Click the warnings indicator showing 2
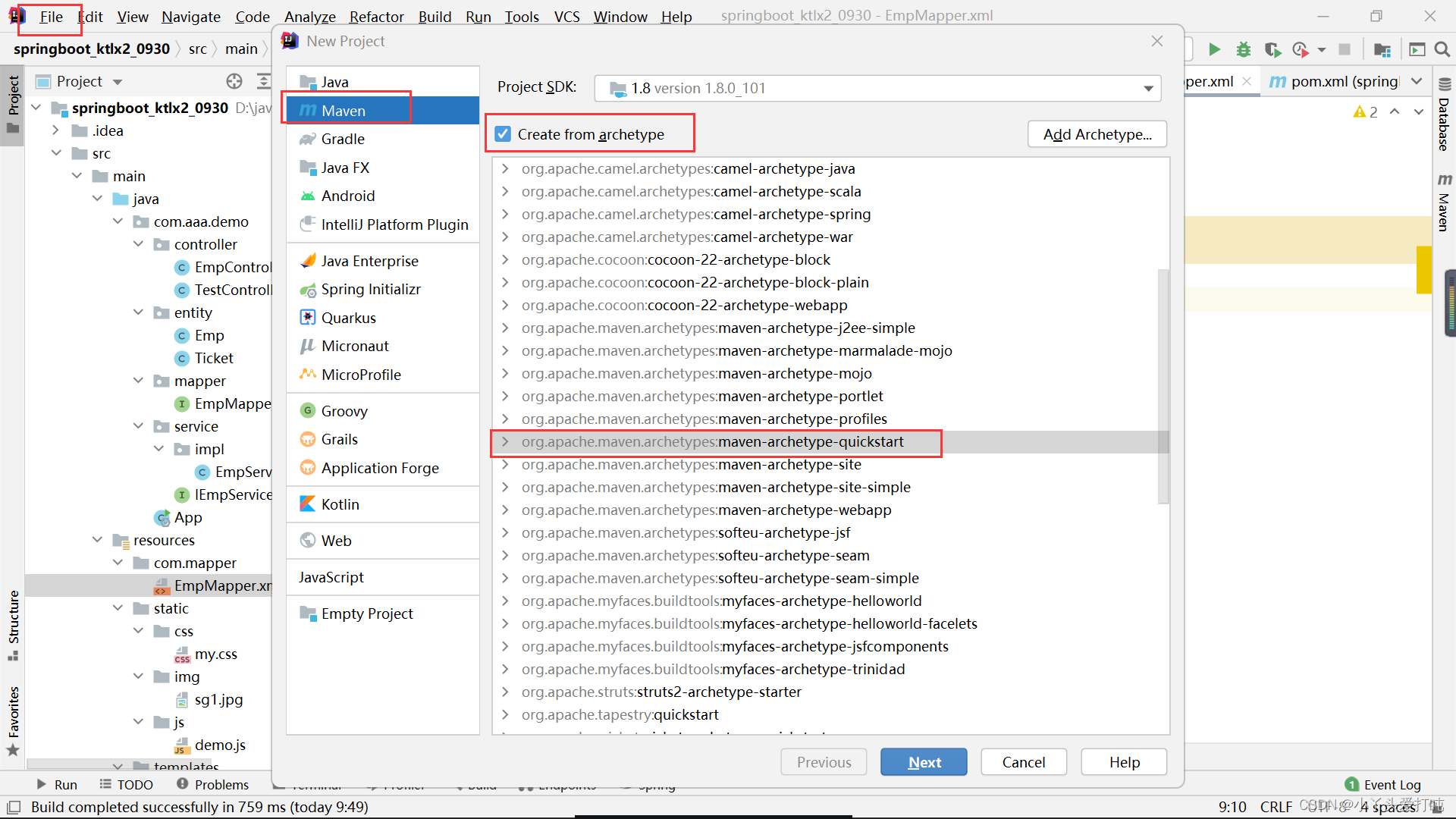Image resolution: width=1456 pixels, height=819 pixels. pos(1365,112)
